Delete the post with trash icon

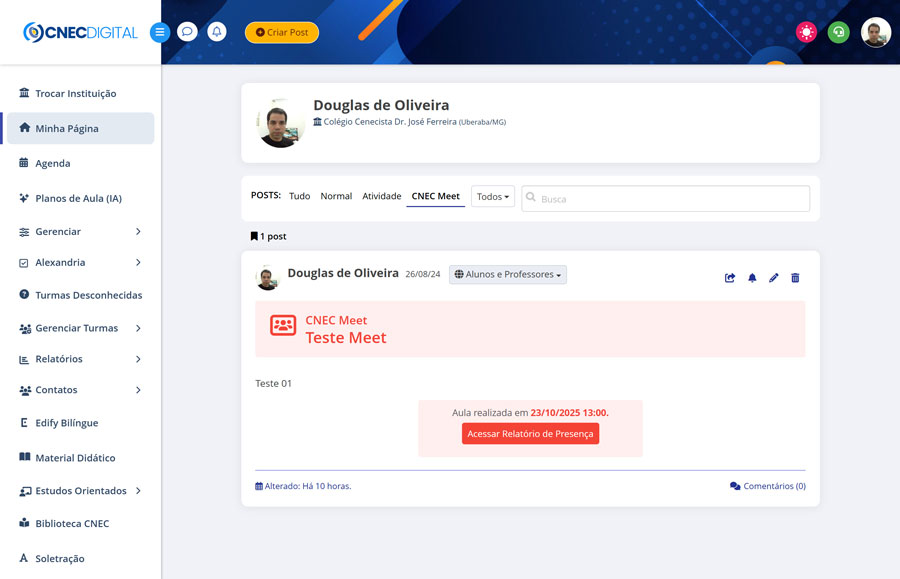tap(795, 278)
